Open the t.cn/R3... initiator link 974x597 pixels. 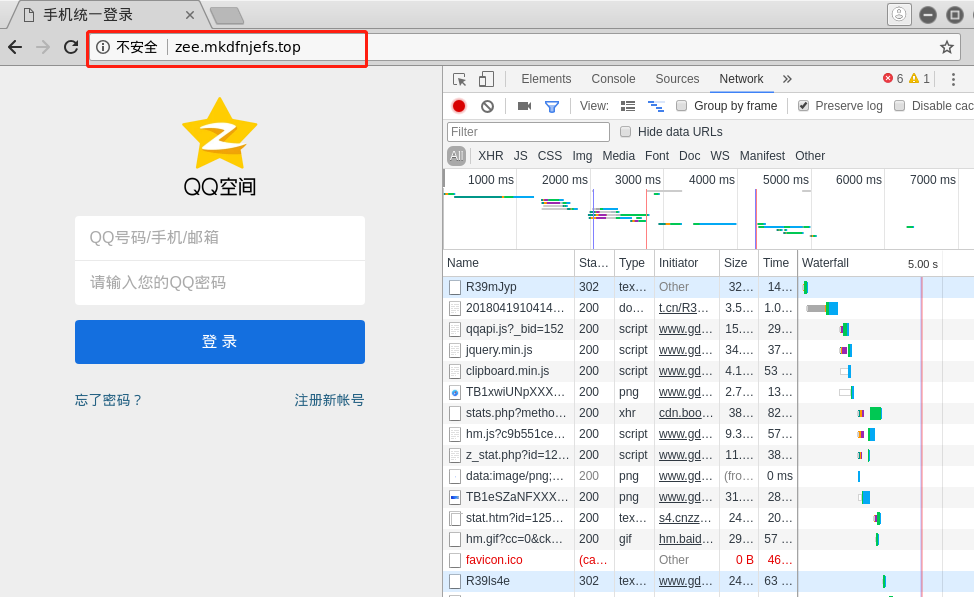point(683,308)
